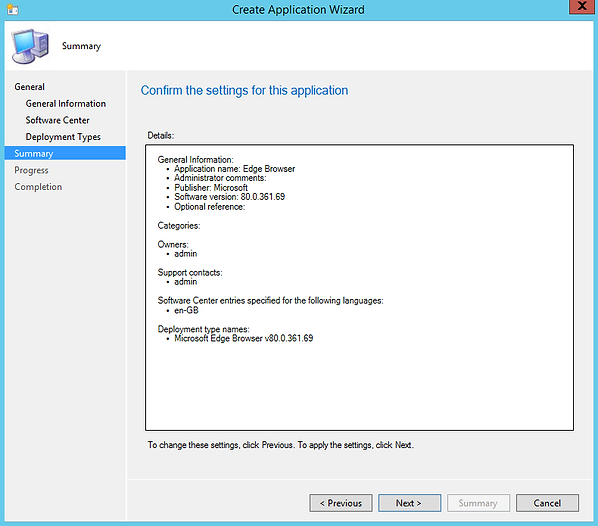Click the 'Deployment type names:' heading
Screen dimensions: 598x526
point(203,329)
